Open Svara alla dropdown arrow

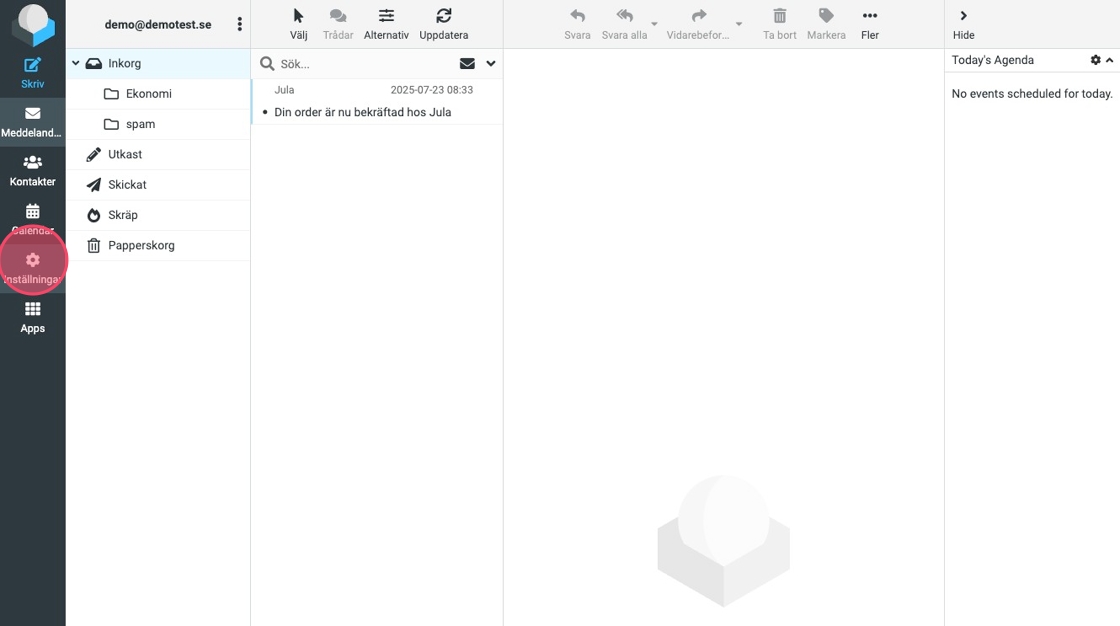click(x=654, y=24)
